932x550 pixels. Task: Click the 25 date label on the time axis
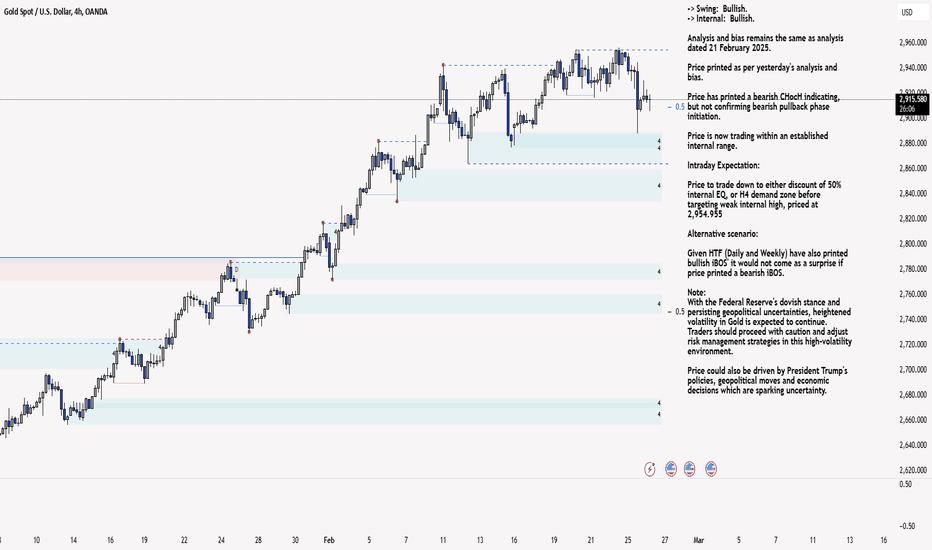pyautogui.click(x=628, y=540)
